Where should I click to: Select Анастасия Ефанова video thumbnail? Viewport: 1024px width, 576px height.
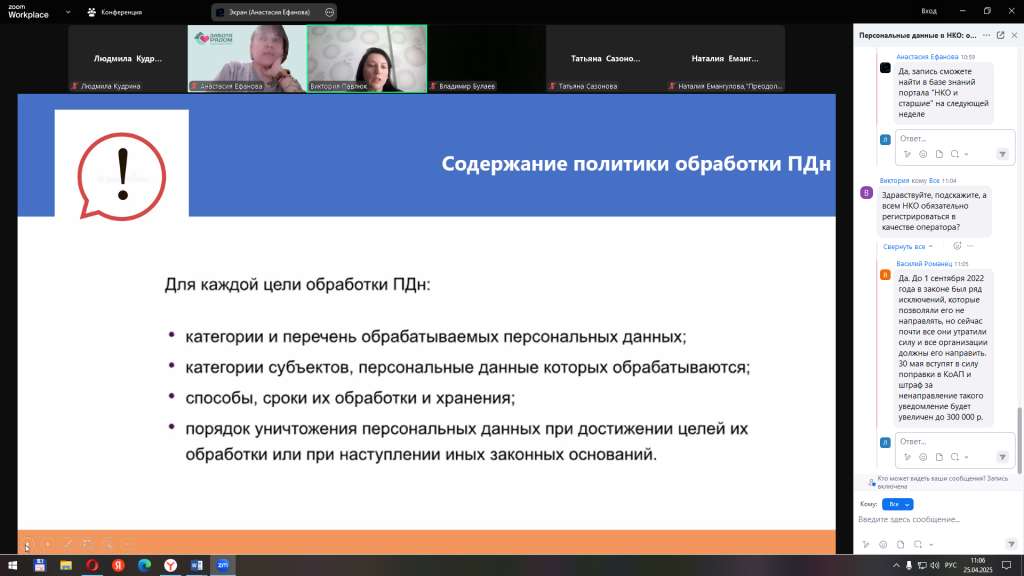point(247,59)
